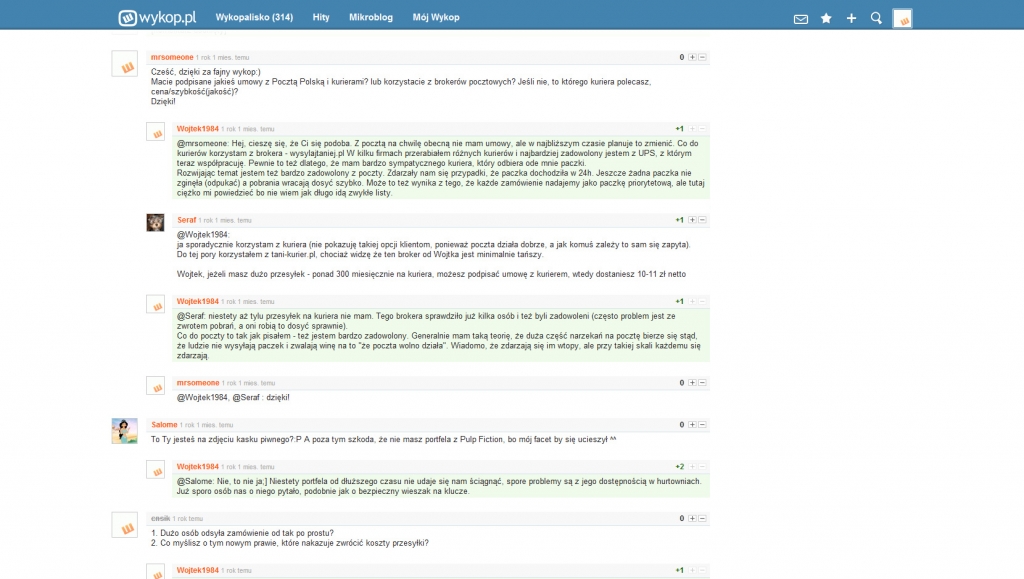Image resolution: width=1024 pixels, height=579 pixels.
Task: Upvote cosik's comment with plus button
Action: [x=692, y=518]
